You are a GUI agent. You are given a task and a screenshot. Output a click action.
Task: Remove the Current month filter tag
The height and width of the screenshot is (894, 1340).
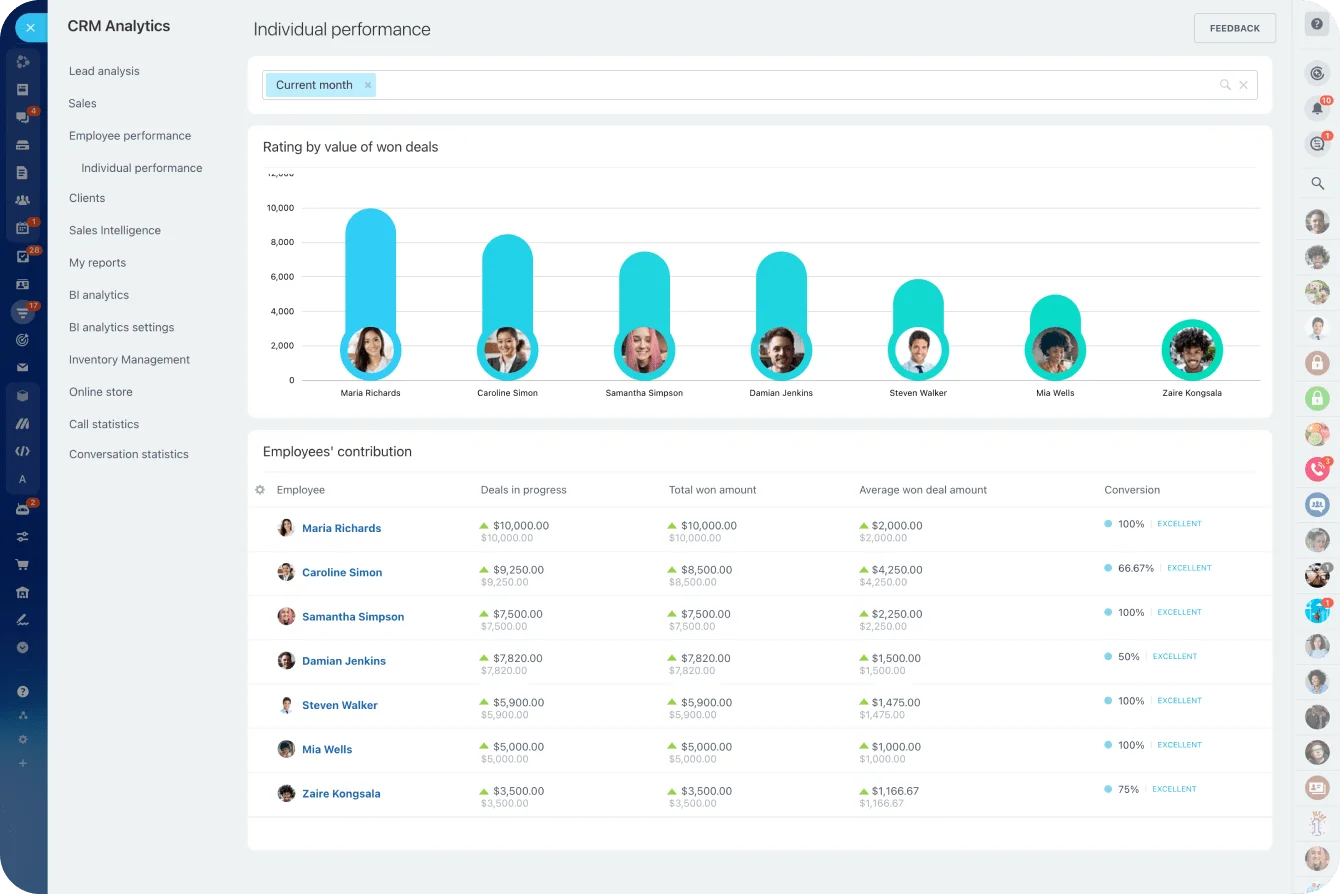367,85
